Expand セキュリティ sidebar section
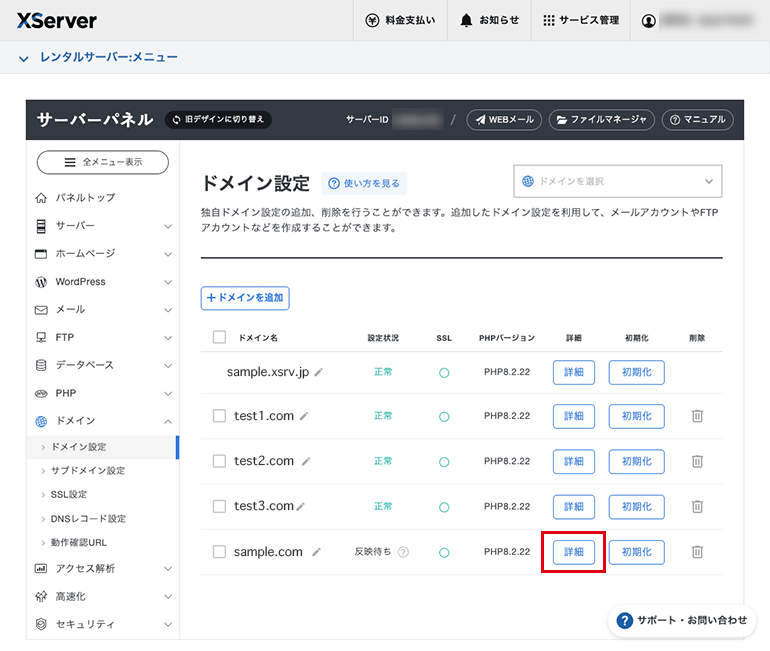The width and height of the screenshot is (770, 651). pos(103,624)
